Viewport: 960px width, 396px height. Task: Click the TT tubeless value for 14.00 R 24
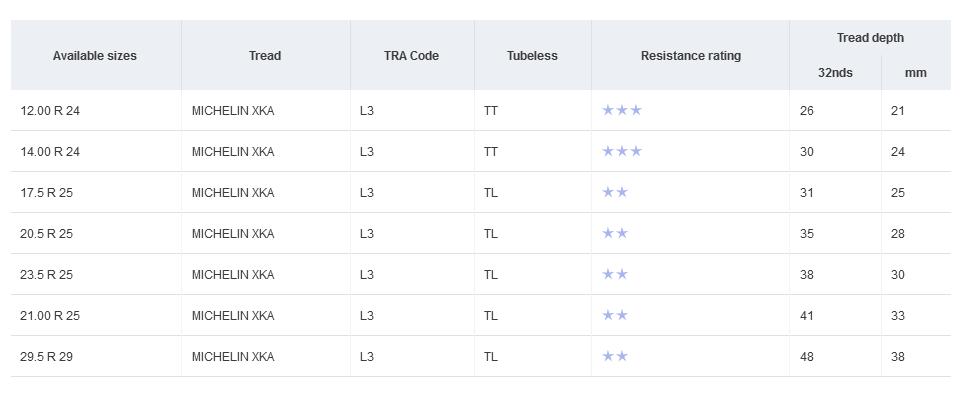point(490,152)
